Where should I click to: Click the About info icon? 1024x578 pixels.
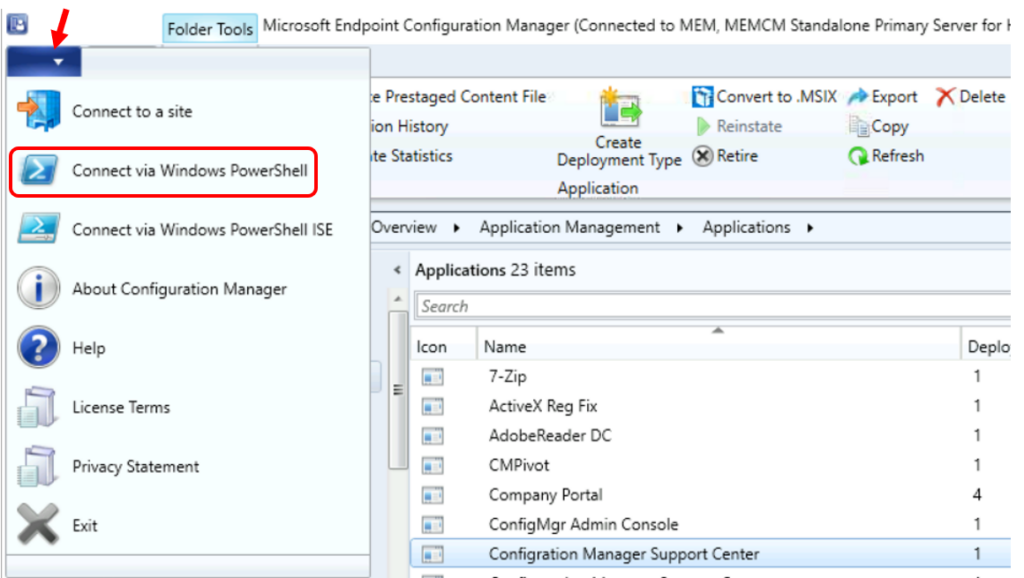point(39,288)
